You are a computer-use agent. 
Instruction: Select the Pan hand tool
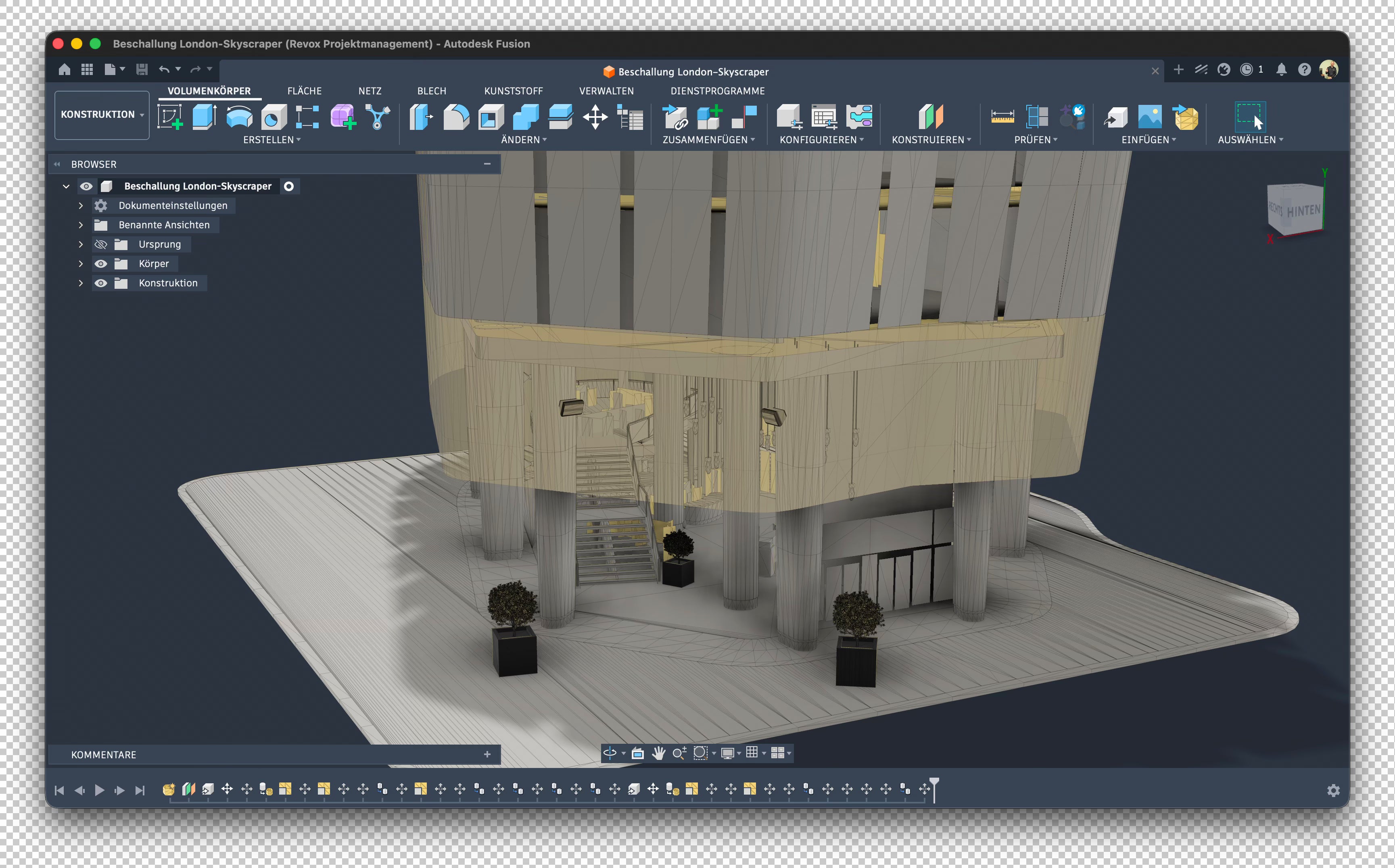[x=658, y=753]
